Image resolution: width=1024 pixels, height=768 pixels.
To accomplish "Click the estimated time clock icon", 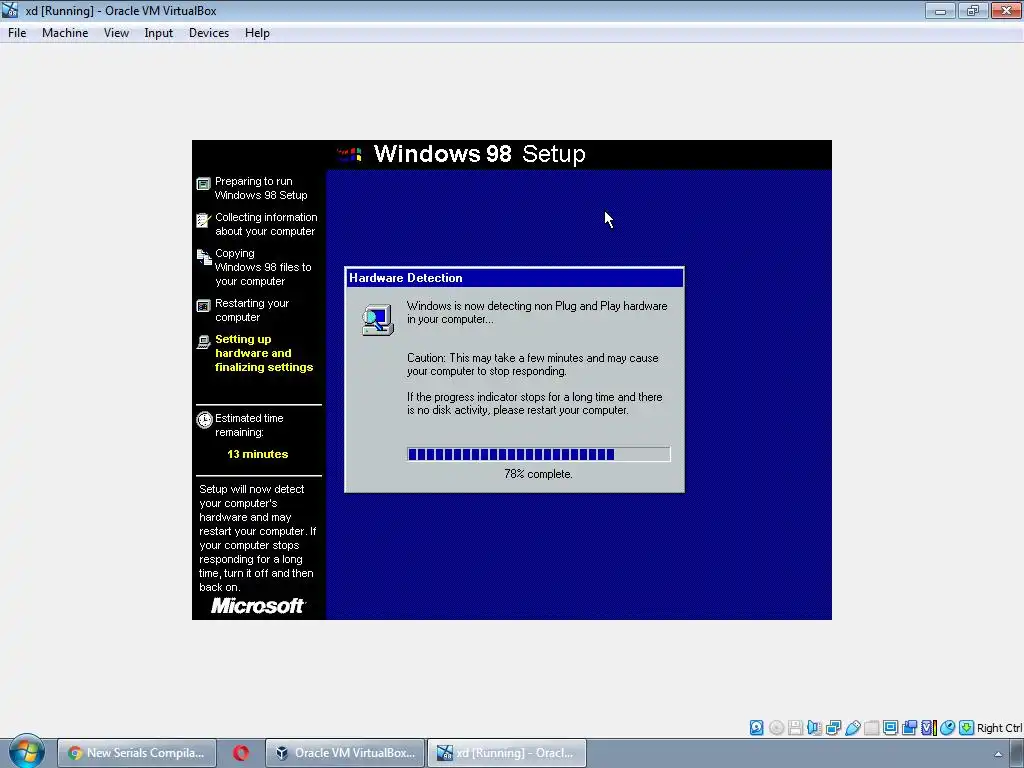I will tap(204, 419).
